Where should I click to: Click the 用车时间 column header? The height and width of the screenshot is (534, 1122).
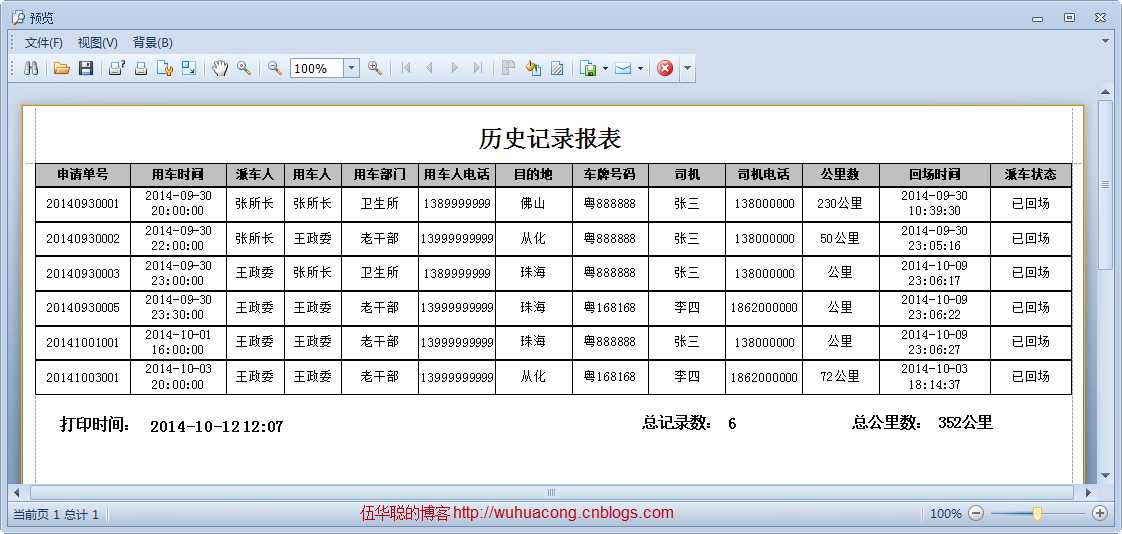tap(178, 175)
